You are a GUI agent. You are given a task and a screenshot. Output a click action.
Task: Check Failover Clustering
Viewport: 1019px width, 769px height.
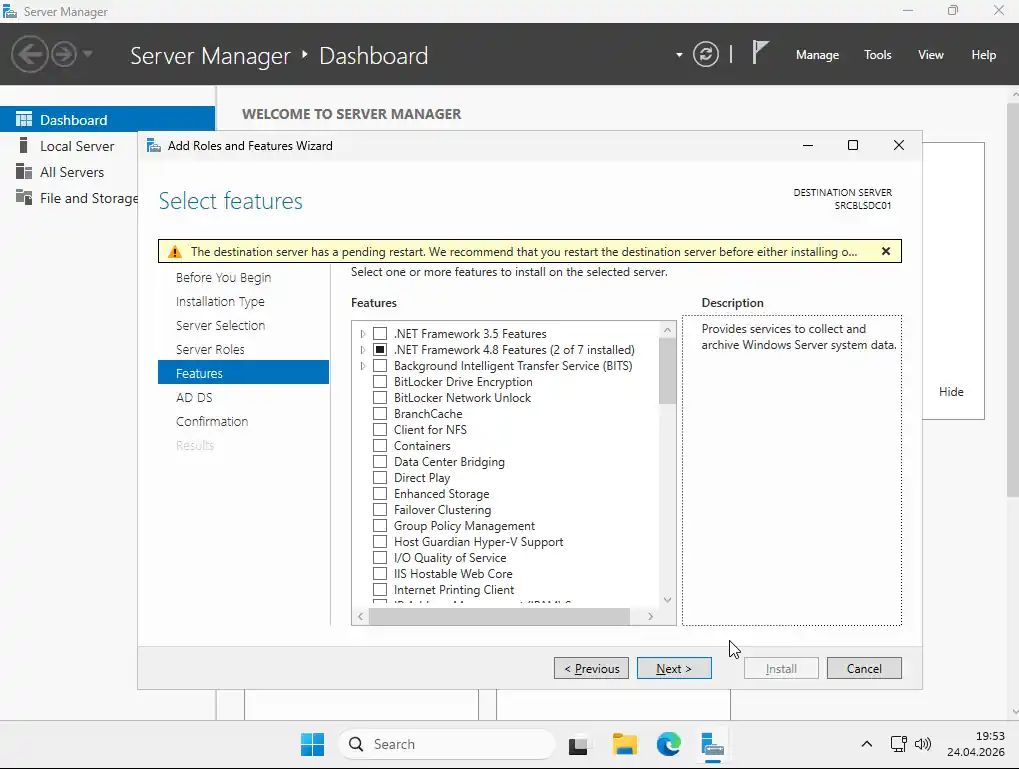[380, 510]
